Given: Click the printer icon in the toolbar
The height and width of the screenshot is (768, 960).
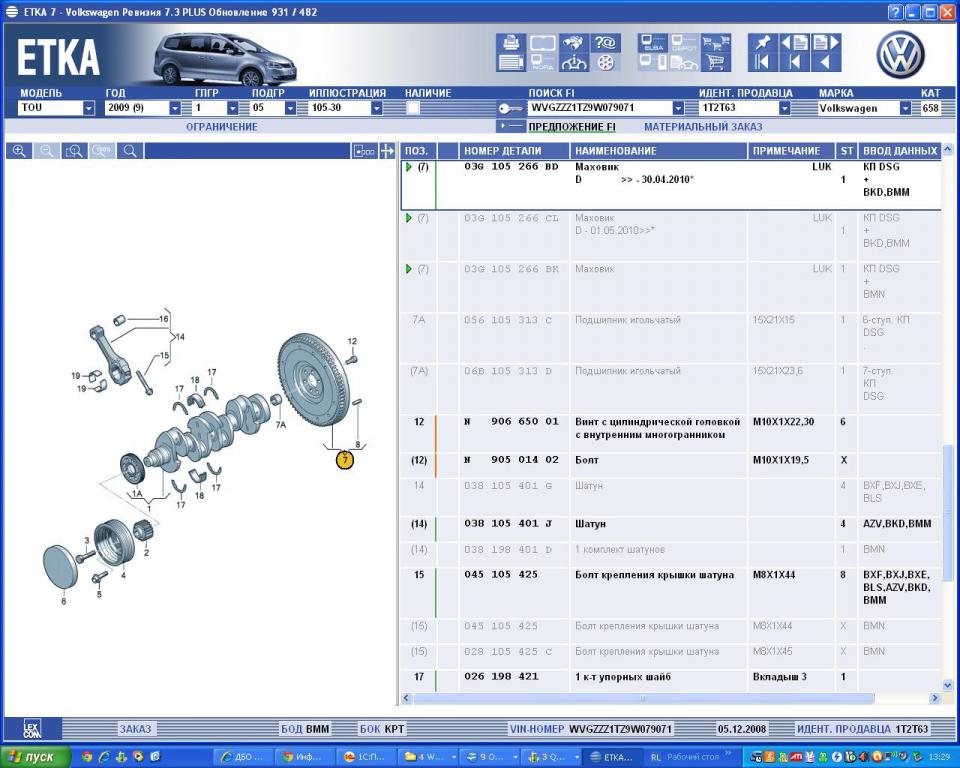Looking at the screenshot, I should click(511, 43).
